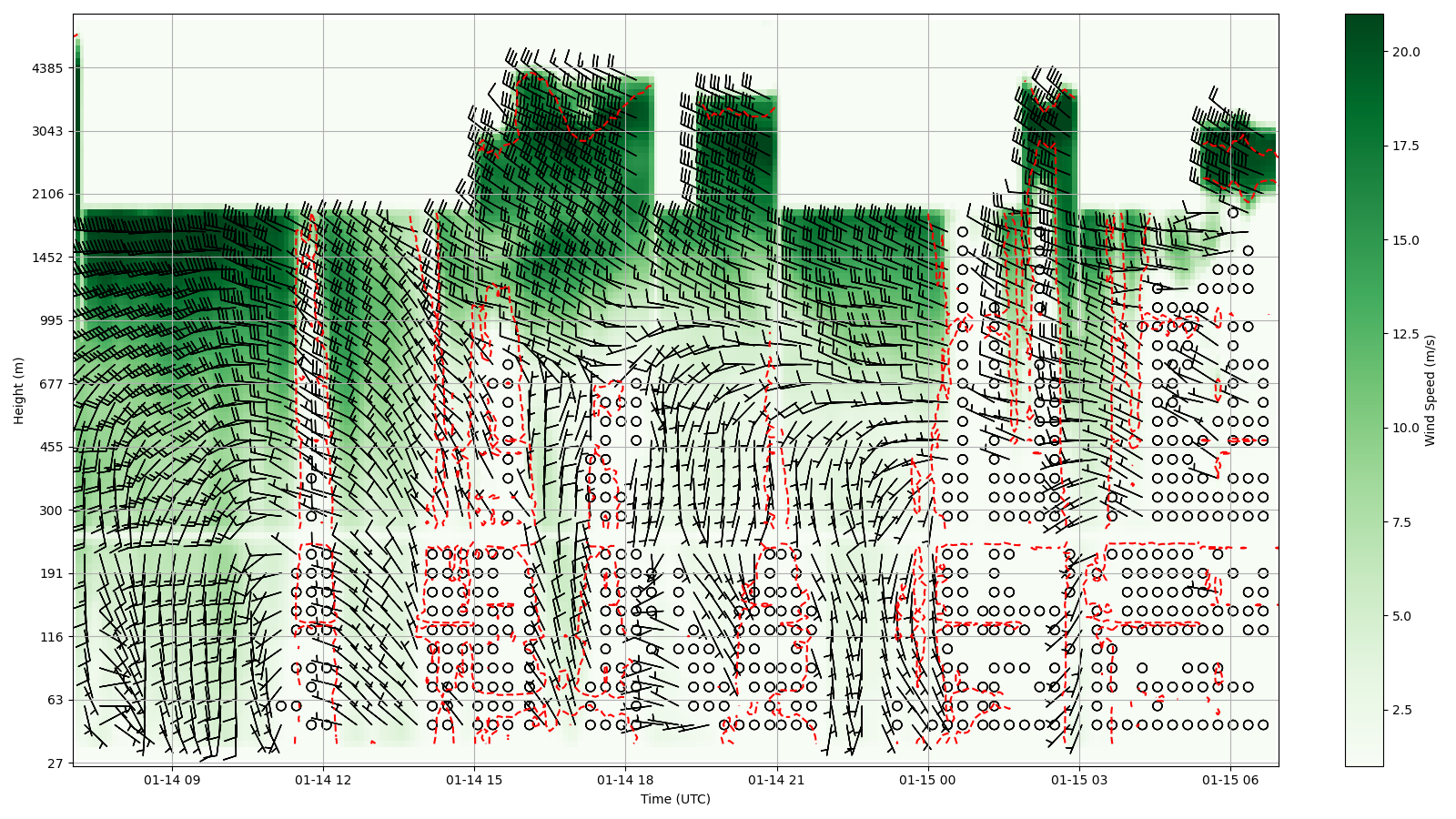
Task: Click the 01-14 21 time tick label
Action: pos(776,780)
